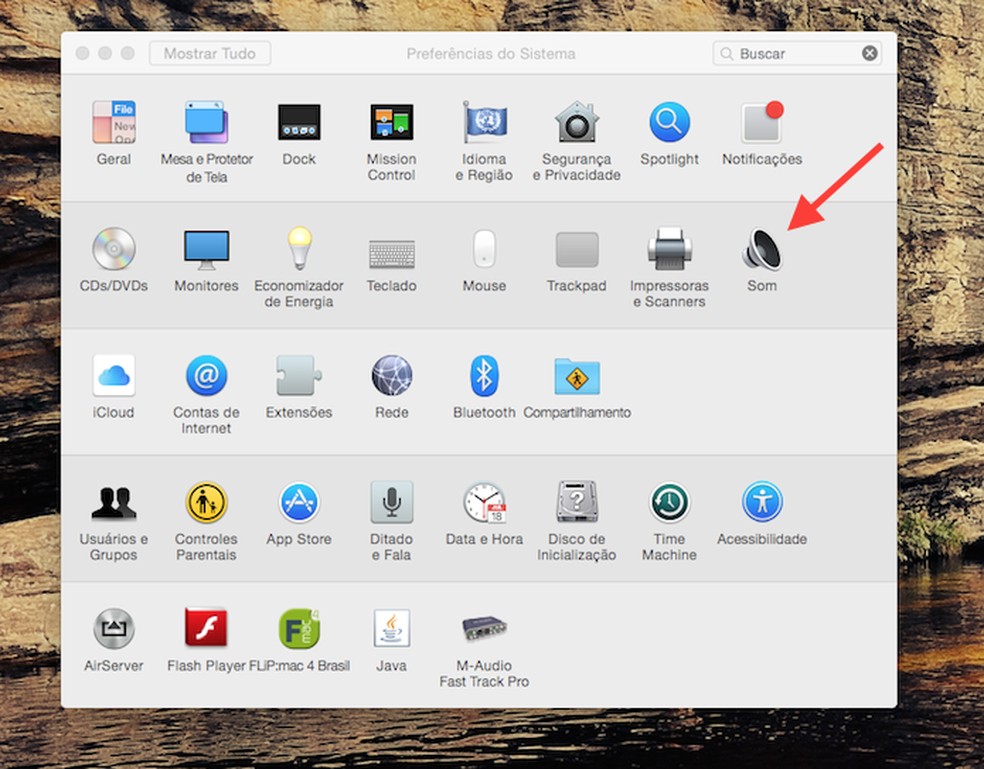Open Trackpad settings

tap(576, 247)
